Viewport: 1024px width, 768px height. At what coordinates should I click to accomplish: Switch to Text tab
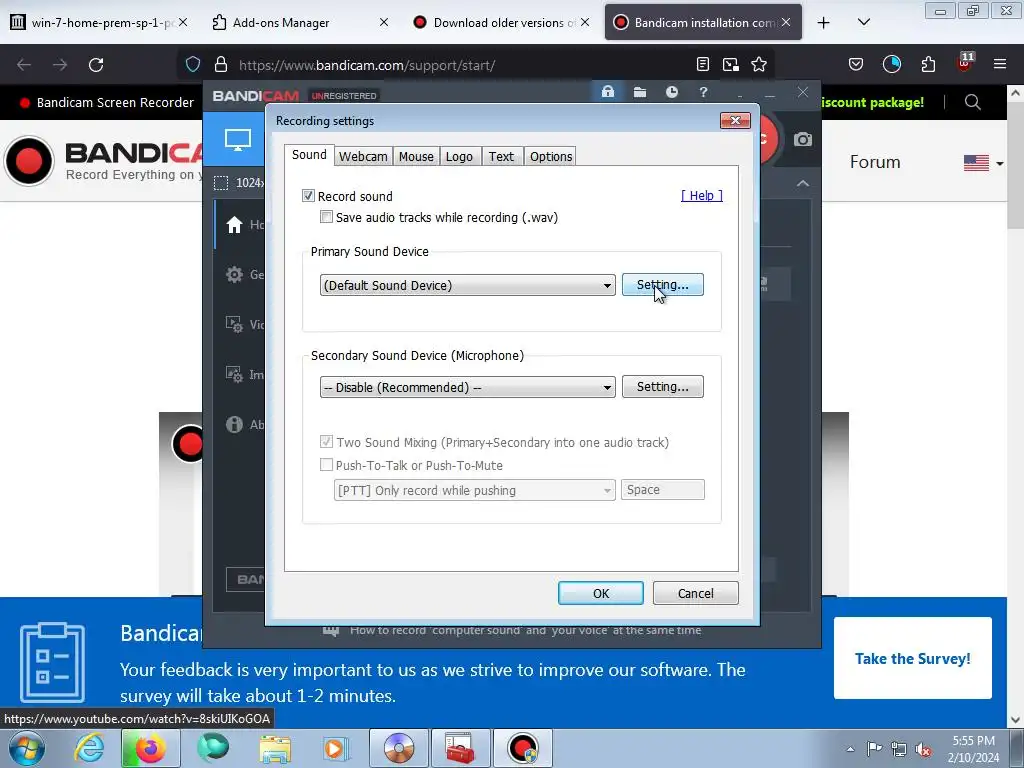[501, 157]
